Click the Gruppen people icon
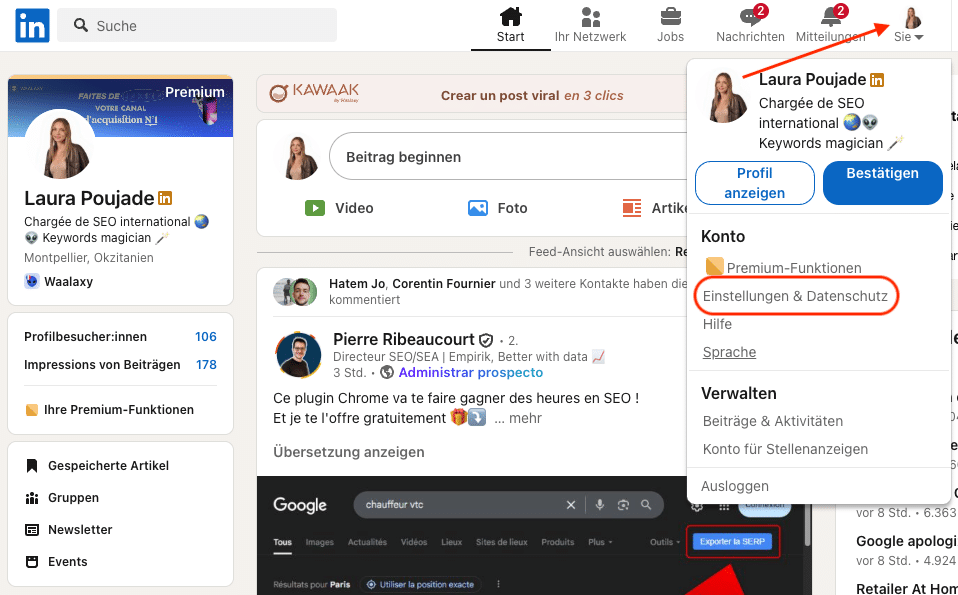This screenshot has width=958, height=595. click(32, 498)
